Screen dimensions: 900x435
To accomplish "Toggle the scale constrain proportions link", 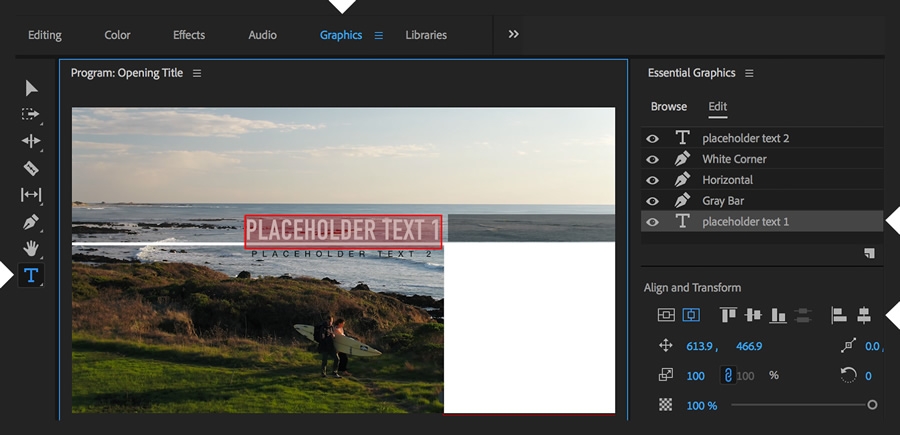I will coord(728,376).
